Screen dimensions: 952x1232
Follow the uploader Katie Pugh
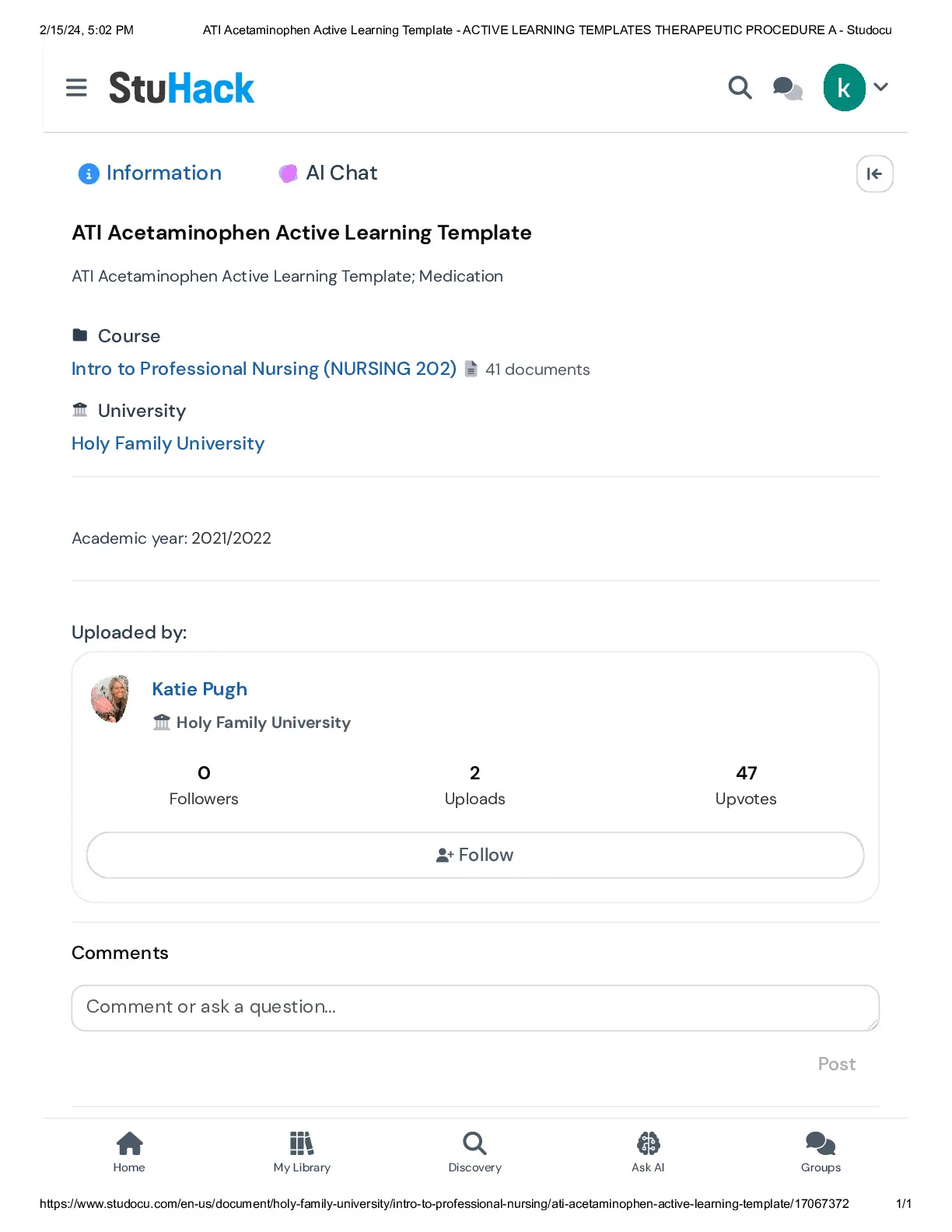[x=475, y=855]
